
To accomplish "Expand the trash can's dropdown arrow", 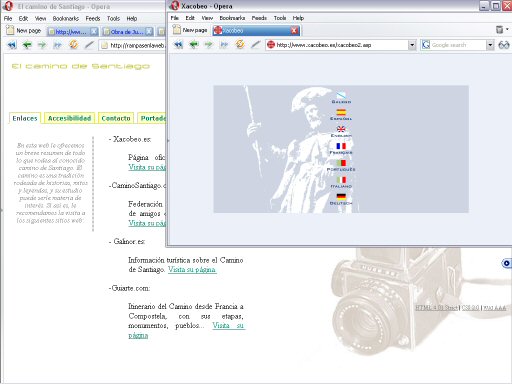I will coord(507,30).
